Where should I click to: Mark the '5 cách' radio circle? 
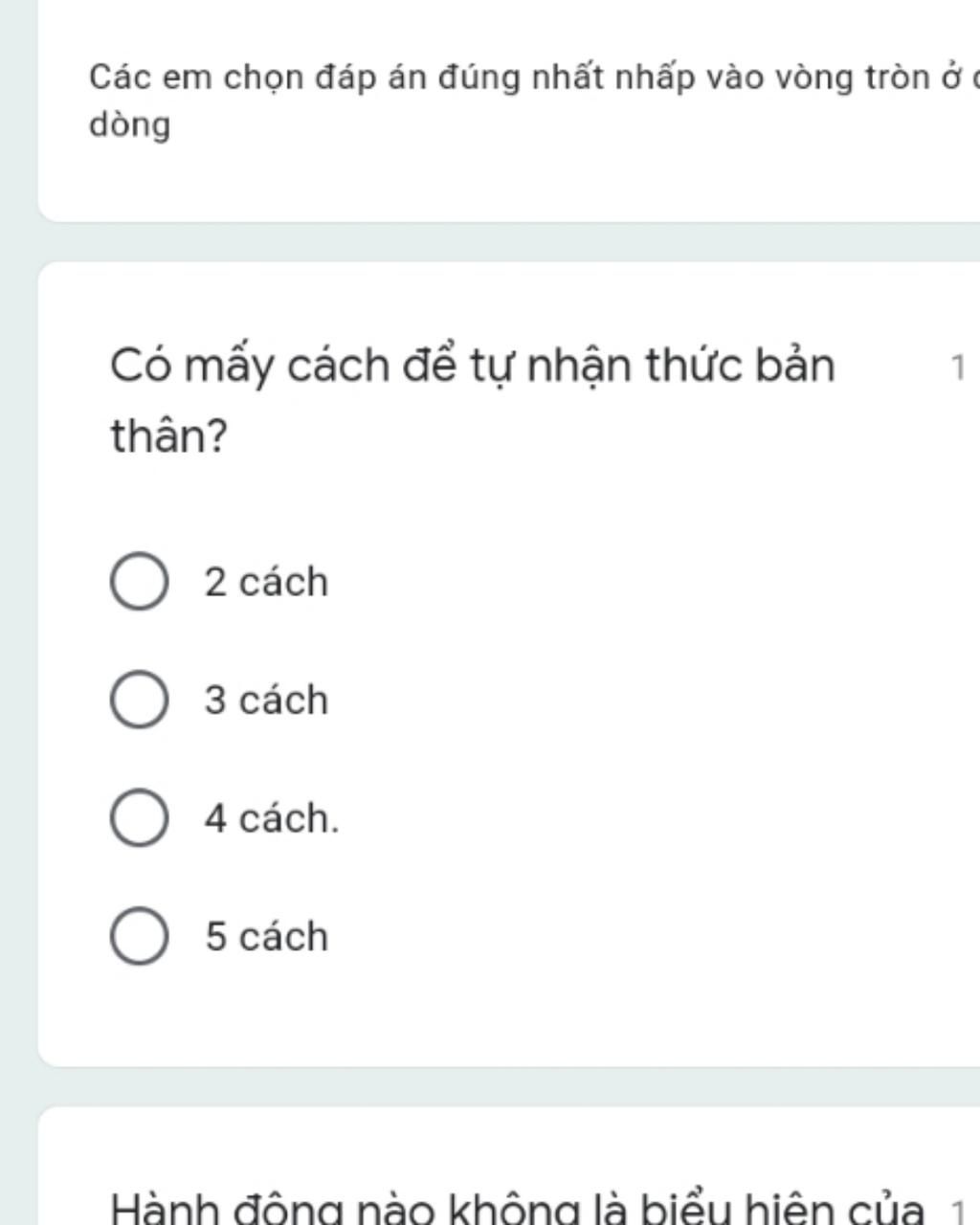[140, 936]
